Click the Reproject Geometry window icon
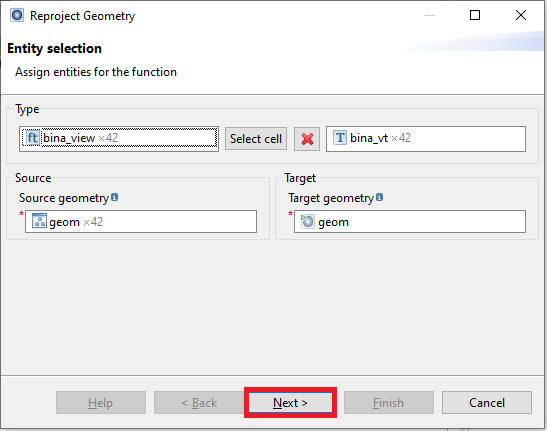 tap(17, 15)
